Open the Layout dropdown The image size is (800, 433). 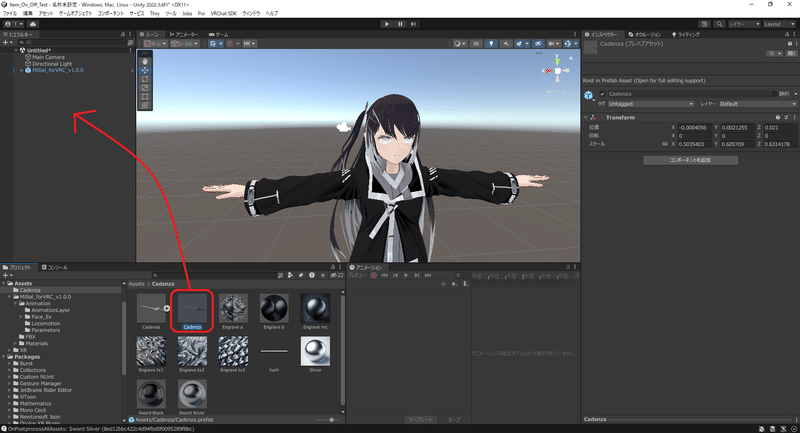pos(780,24)
